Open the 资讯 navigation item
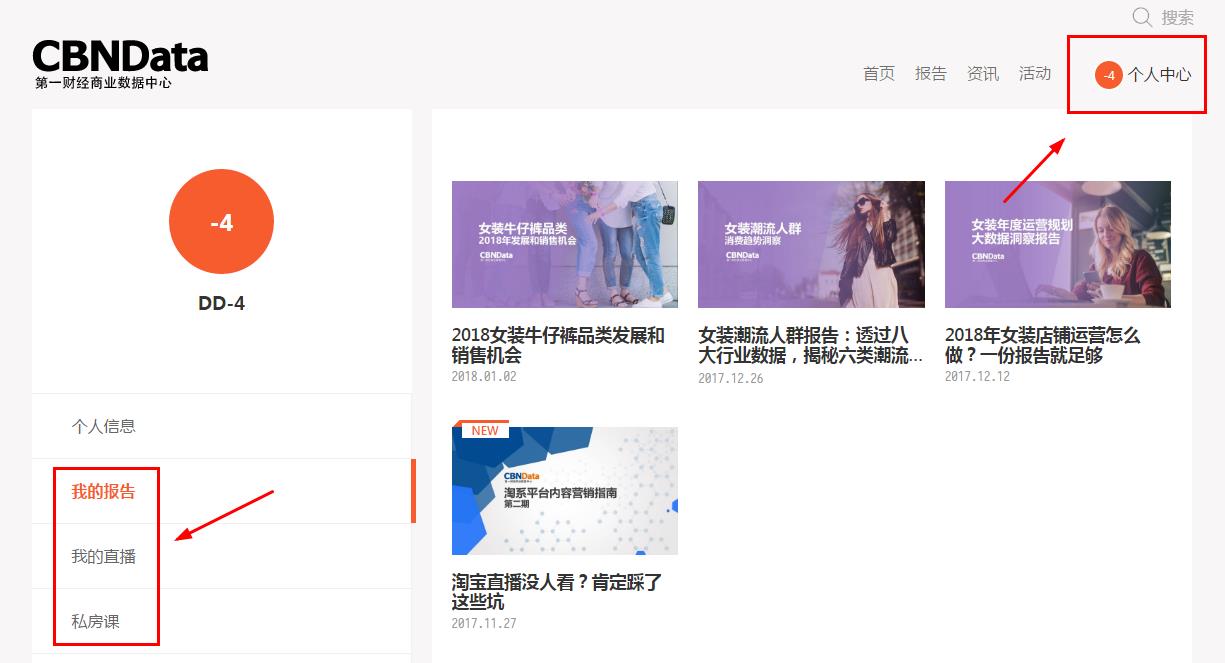1225x663 pixels. coord(982,73)
